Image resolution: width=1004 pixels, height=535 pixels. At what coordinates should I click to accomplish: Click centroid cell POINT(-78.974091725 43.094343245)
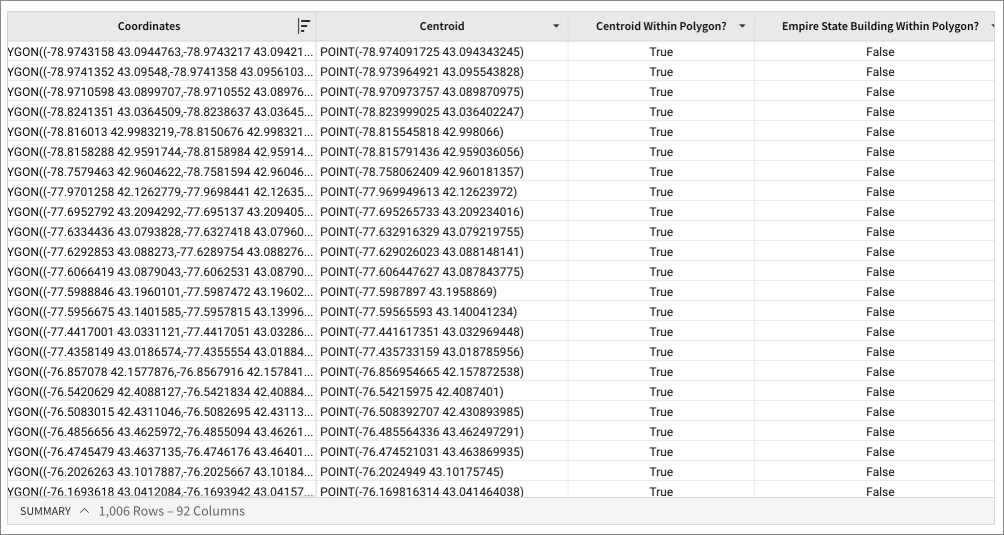coord(421,51)
